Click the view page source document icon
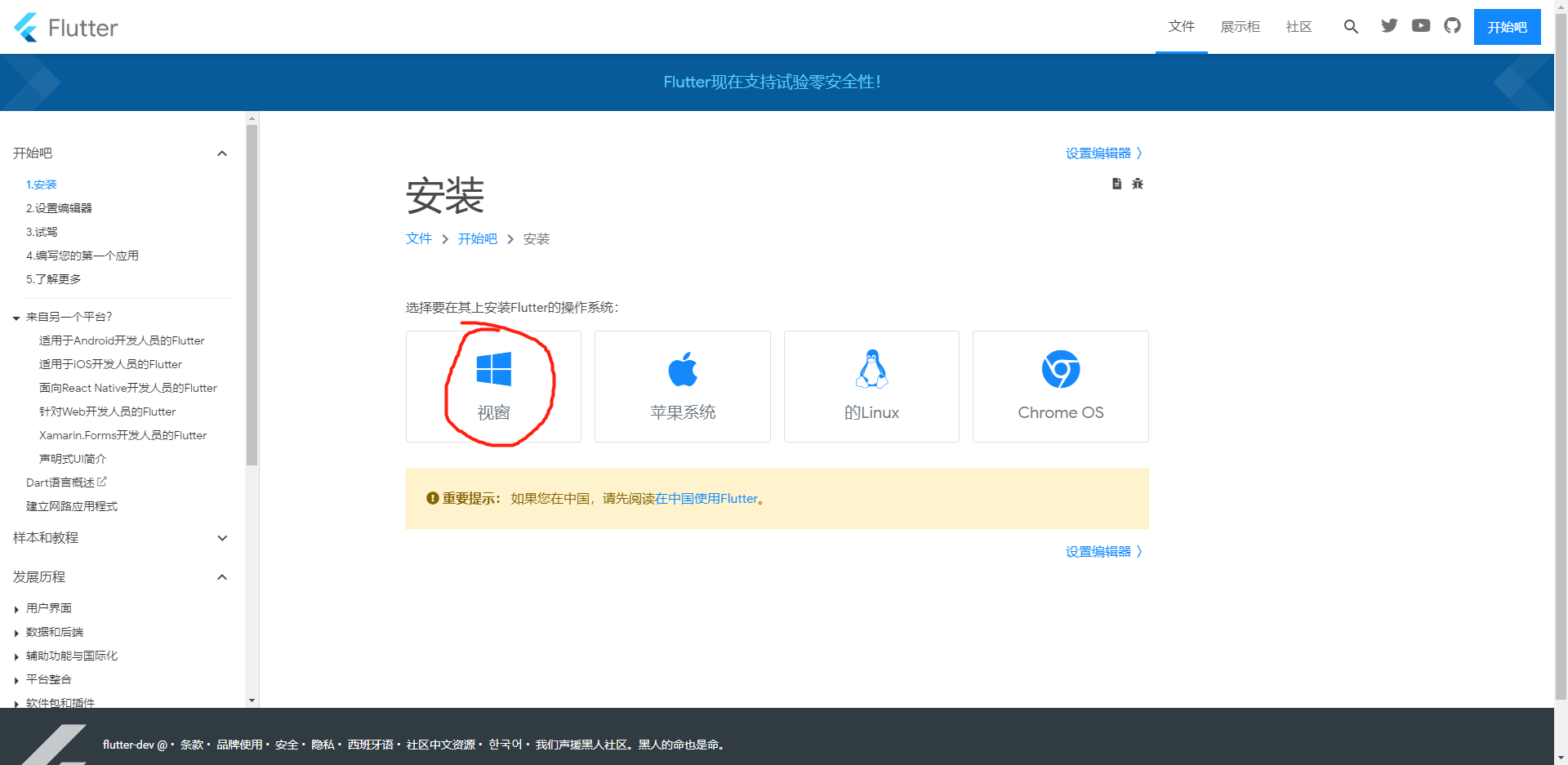This screenshot has height=765, width=1568. pos(1116,184)
